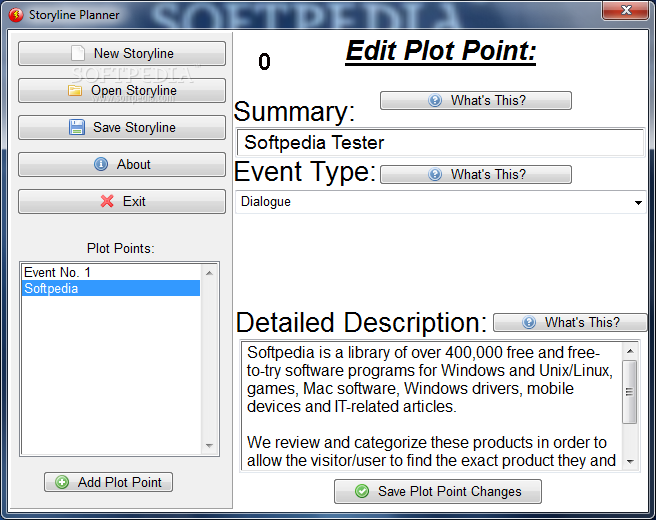Open the What's This help for Event Type
The image size is (656, 520).
coord(476,174)
